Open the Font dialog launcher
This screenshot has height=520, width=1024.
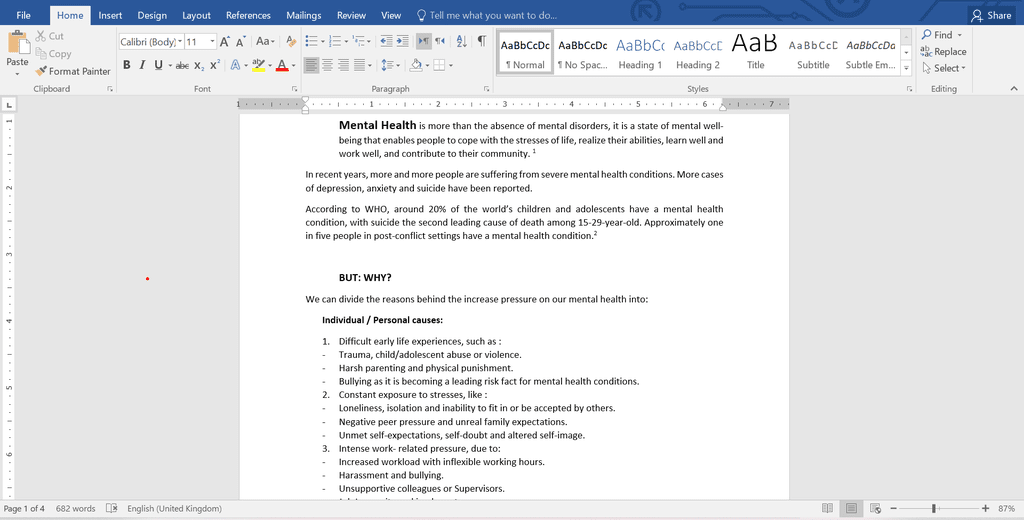295,89
